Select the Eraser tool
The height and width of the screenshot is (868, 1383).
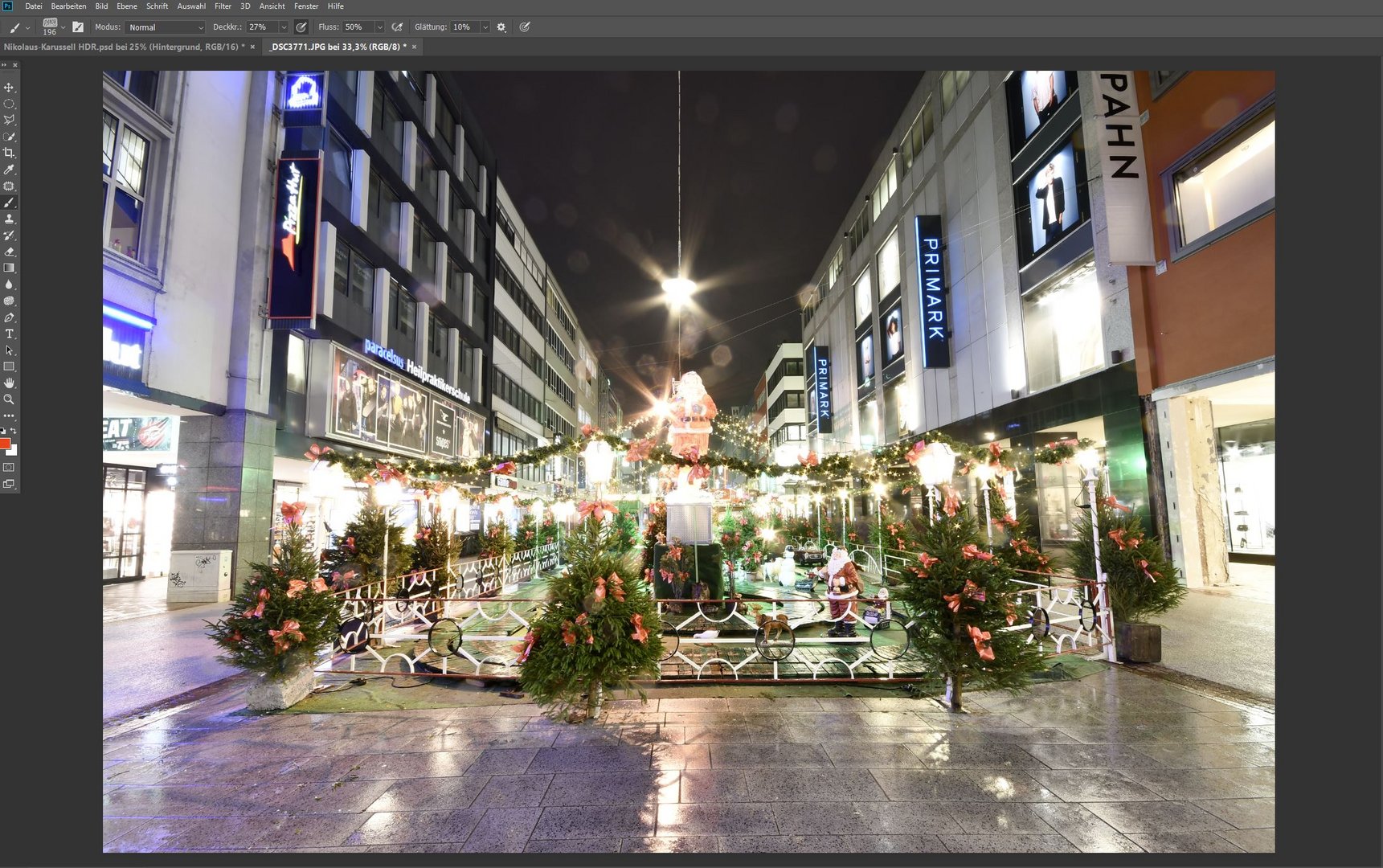[9, 252]
